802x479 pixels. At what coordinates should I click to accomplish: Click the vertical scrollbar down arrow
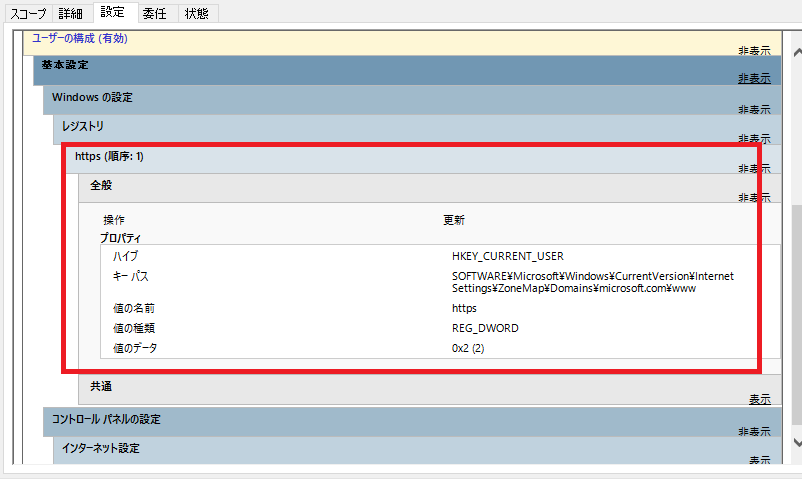[796, 442]
